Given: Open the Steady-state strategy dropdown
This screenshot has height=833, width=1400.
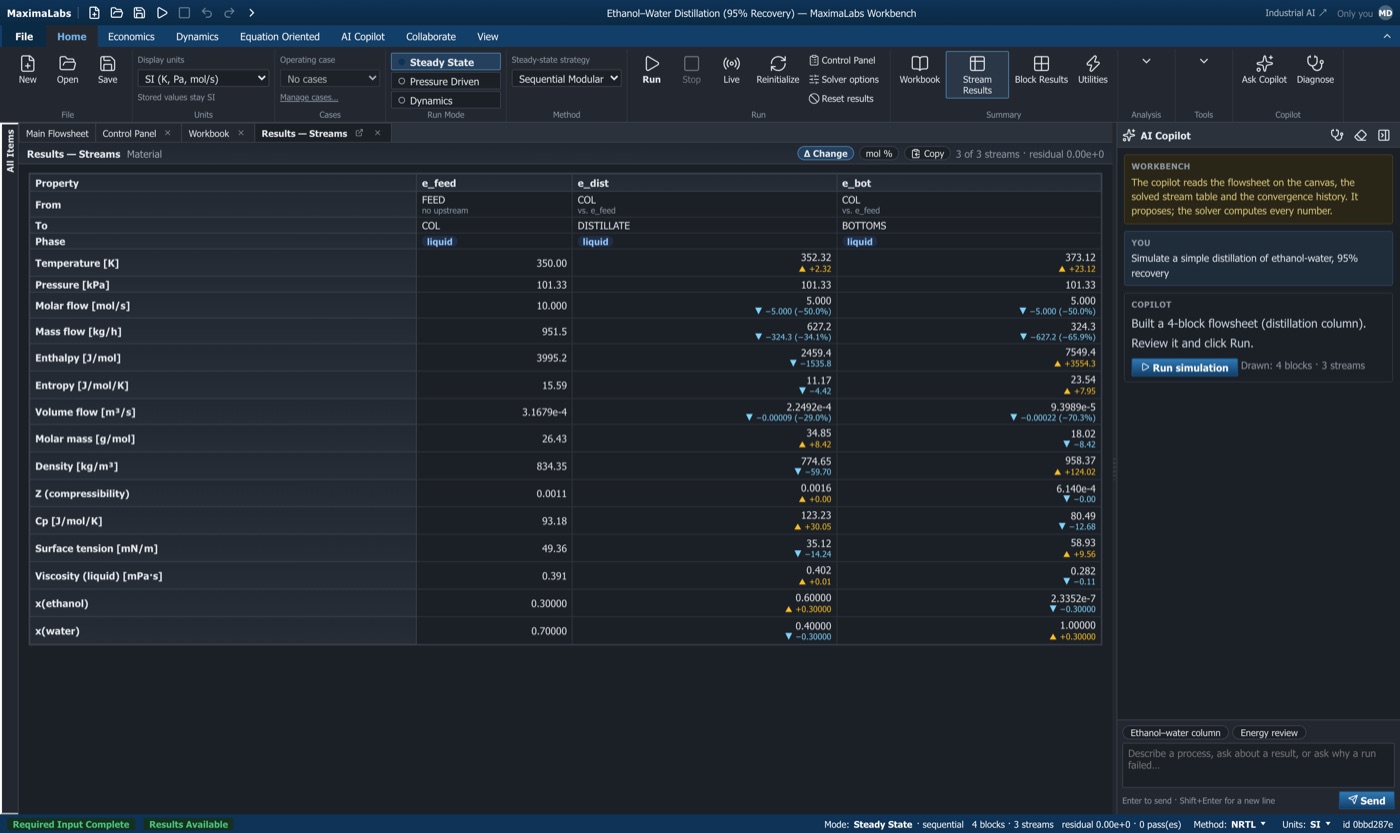Looking at the screenshot, I should coord(566,78).
